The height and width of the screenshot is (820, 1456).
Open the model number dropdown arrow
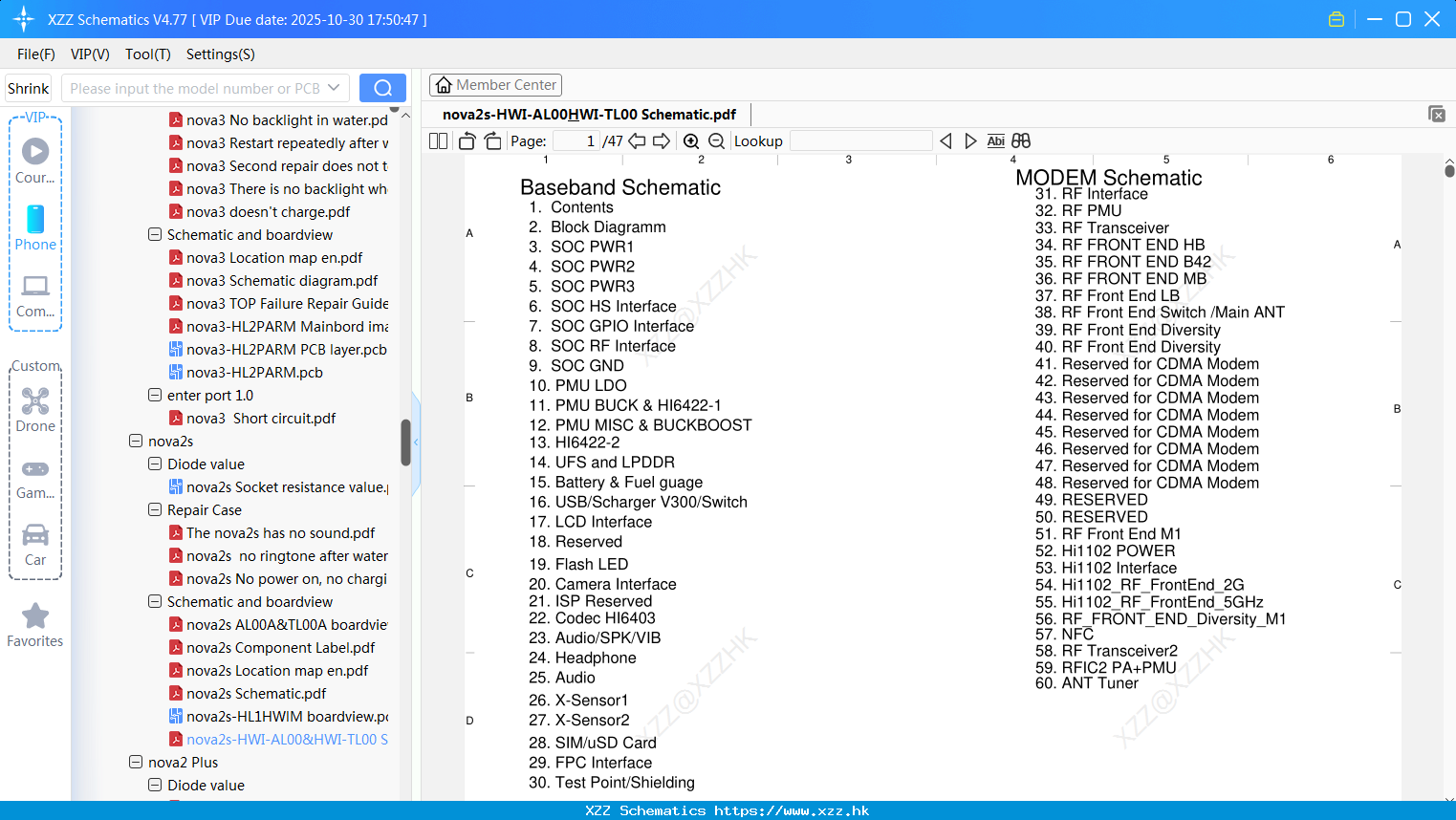pyautogui.click(x=334, y=88)
